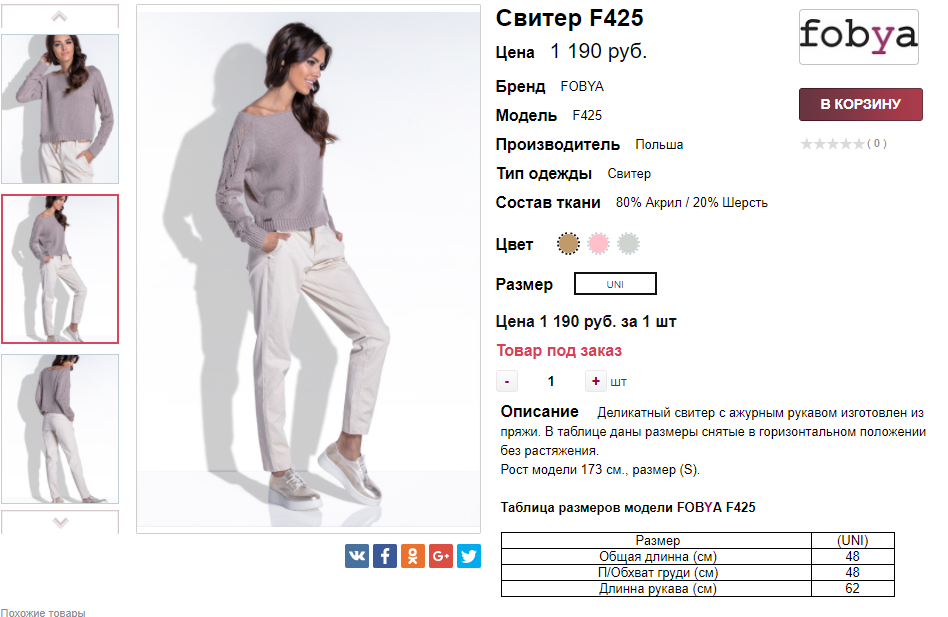This screenshot has height=617, width=948.
Task: Choose the light grey color swatch
Action: point(628,244)
